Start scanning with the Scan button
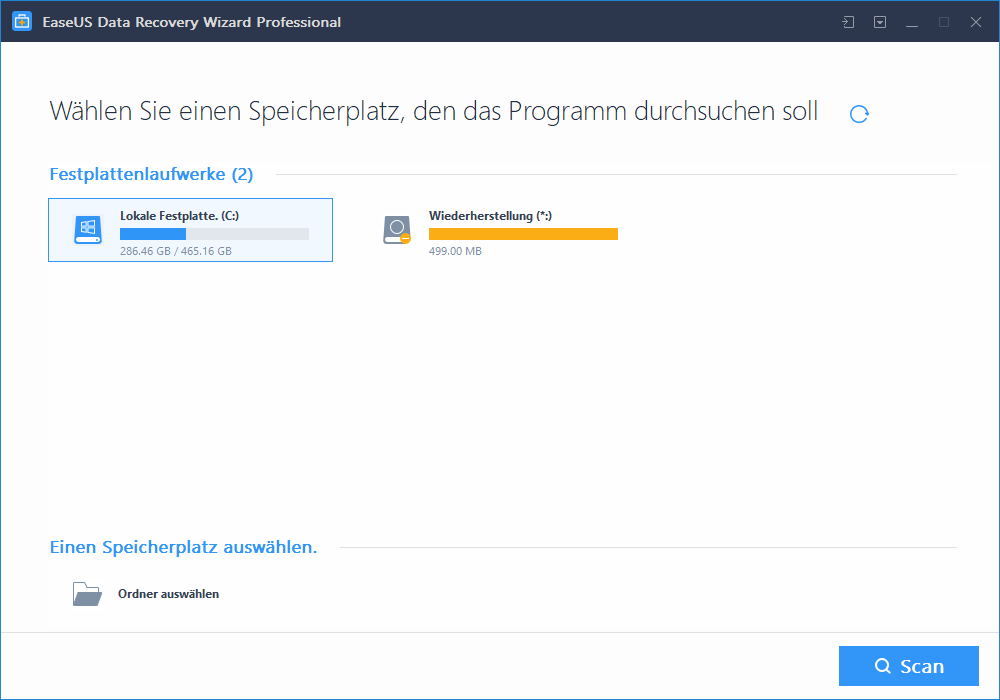This screenshot has height=700, width=1000. [908, 666]
